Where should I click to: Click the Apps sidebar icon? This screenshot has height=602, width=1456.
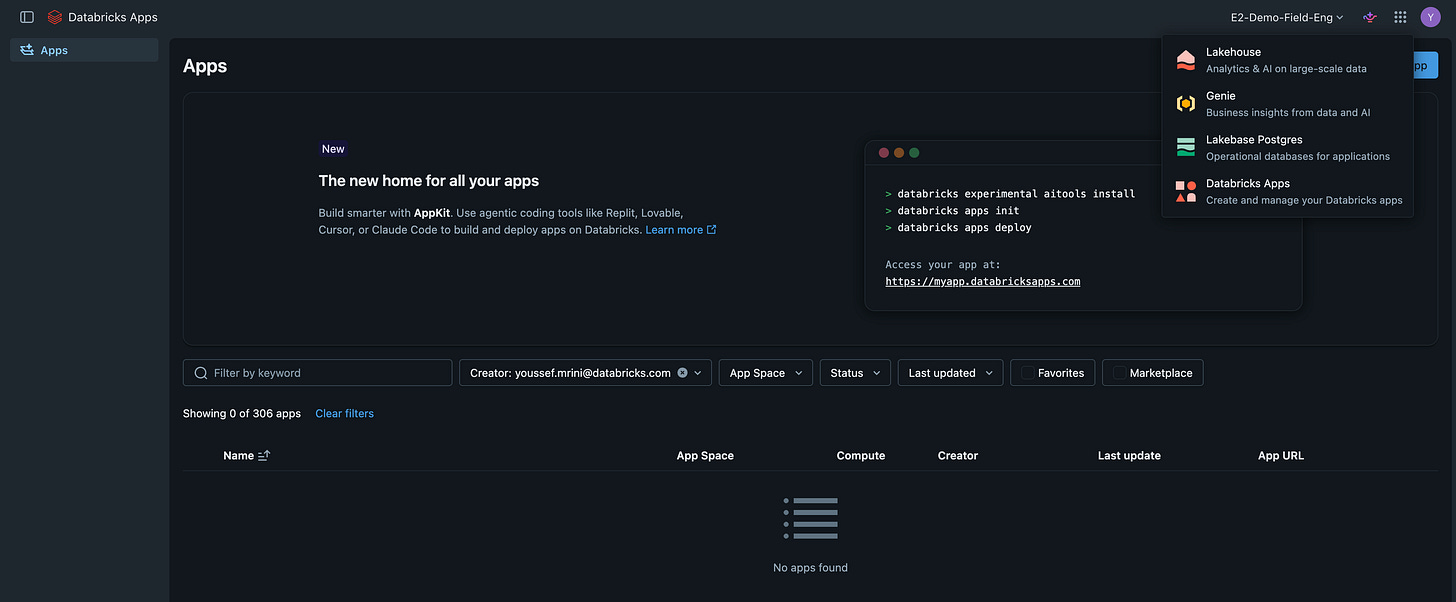[x=27, y=50]
